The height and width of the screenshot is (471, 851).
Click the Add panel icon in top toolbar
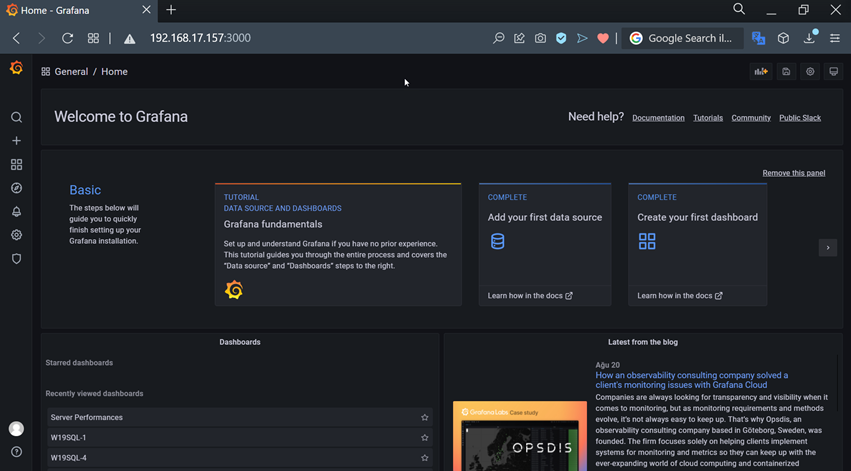(x=761, y=72)
